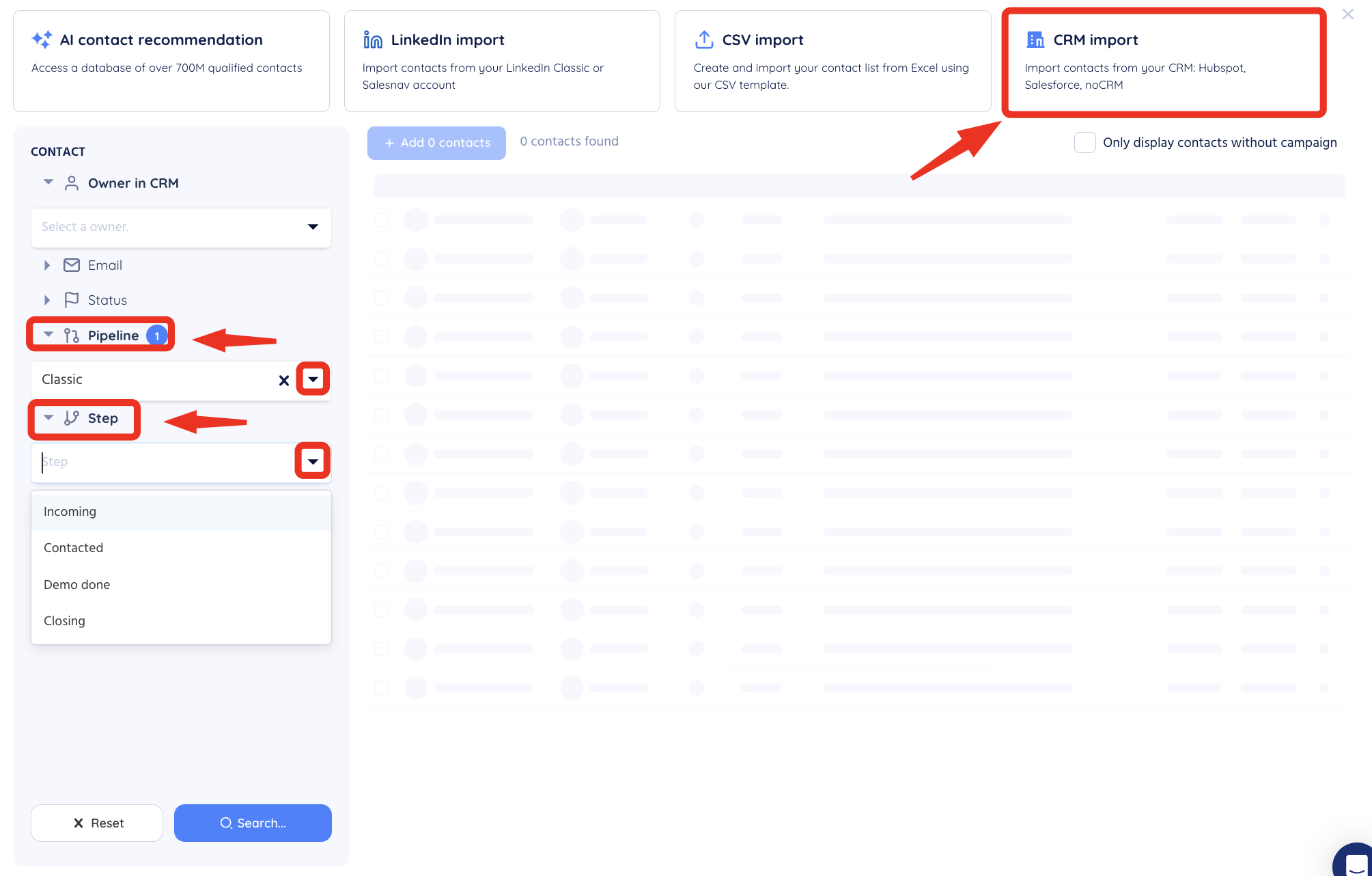Expand the Status filter section
Screen dimensions: 1372x876
(x=47, y=300)
